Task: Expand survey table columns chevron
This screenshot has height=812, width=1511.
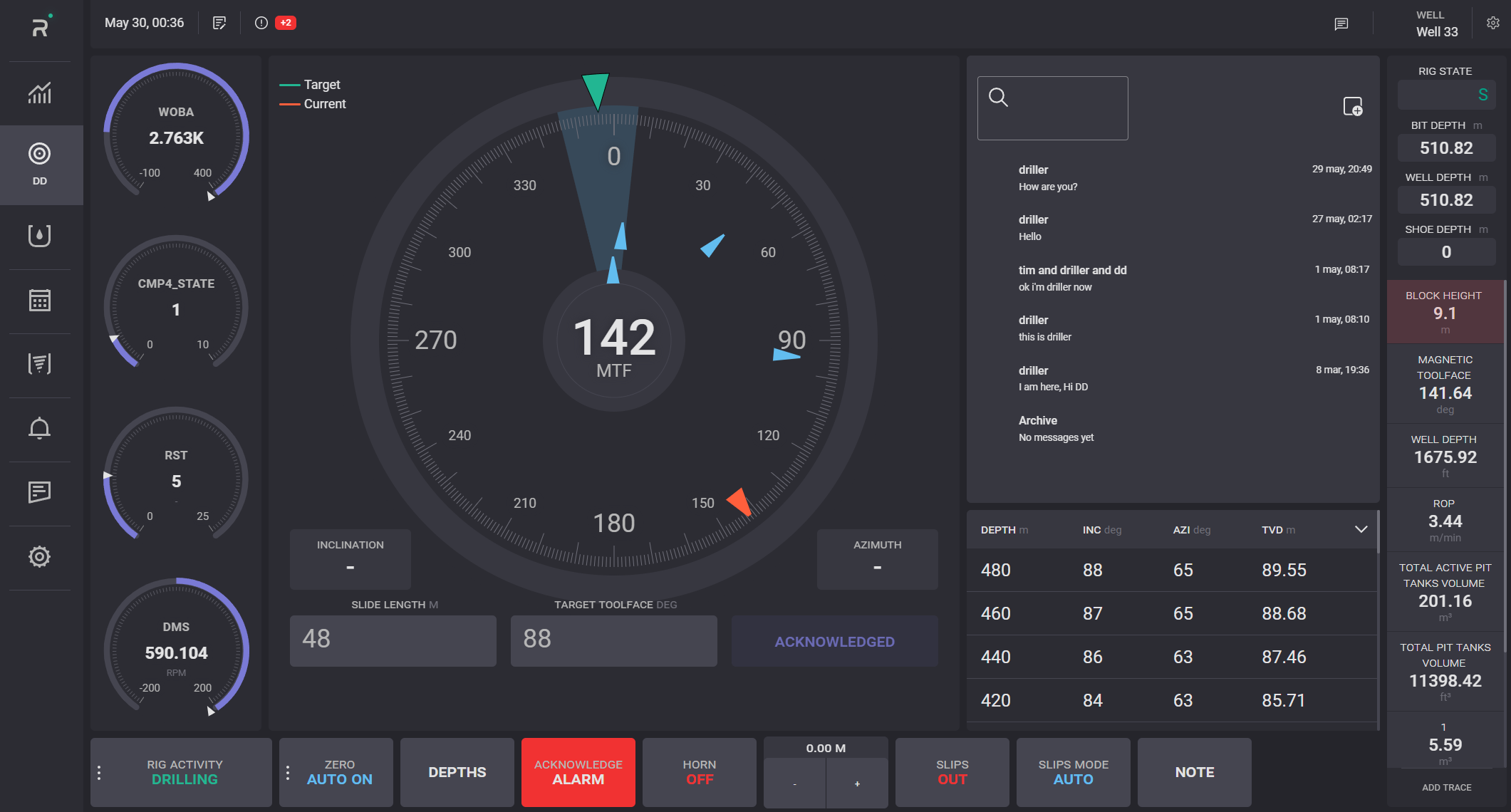Action: point(1361,529)
